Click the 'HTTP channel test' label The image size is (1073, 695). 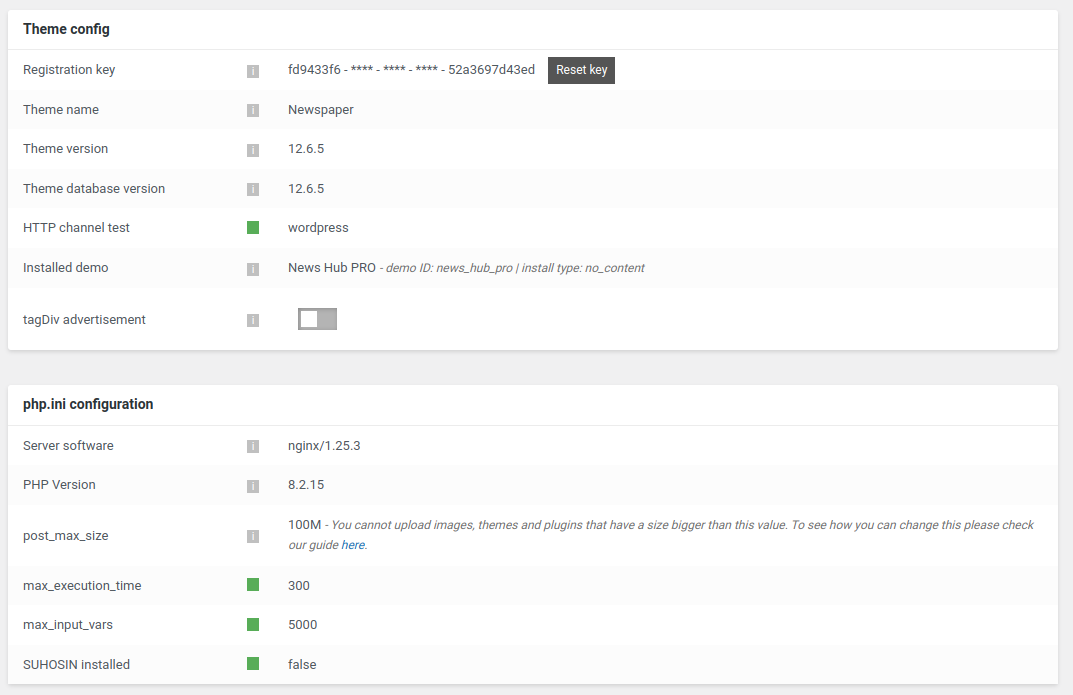pyautogui.click(x=76, y=228)
